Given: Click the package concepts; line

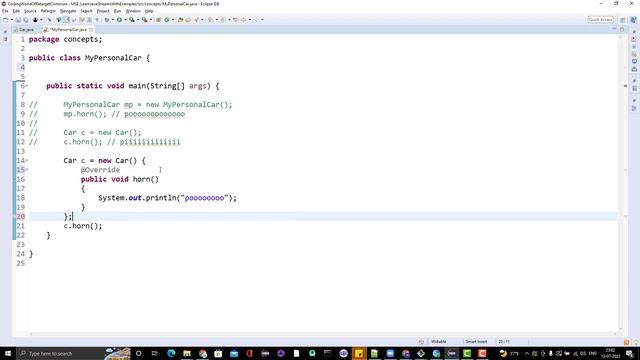Looking at the screenshot, I should (65, 39).
